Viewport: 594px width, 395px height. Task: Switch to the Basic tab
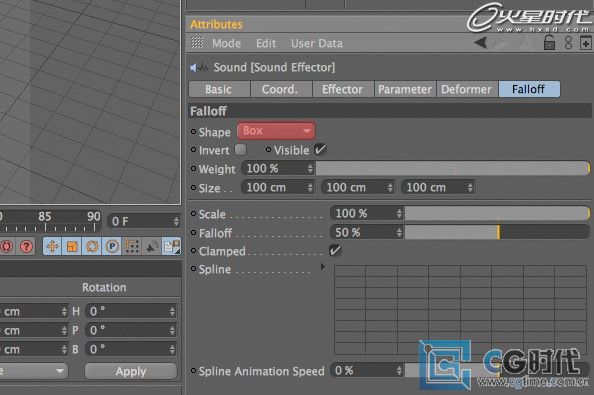219,89
